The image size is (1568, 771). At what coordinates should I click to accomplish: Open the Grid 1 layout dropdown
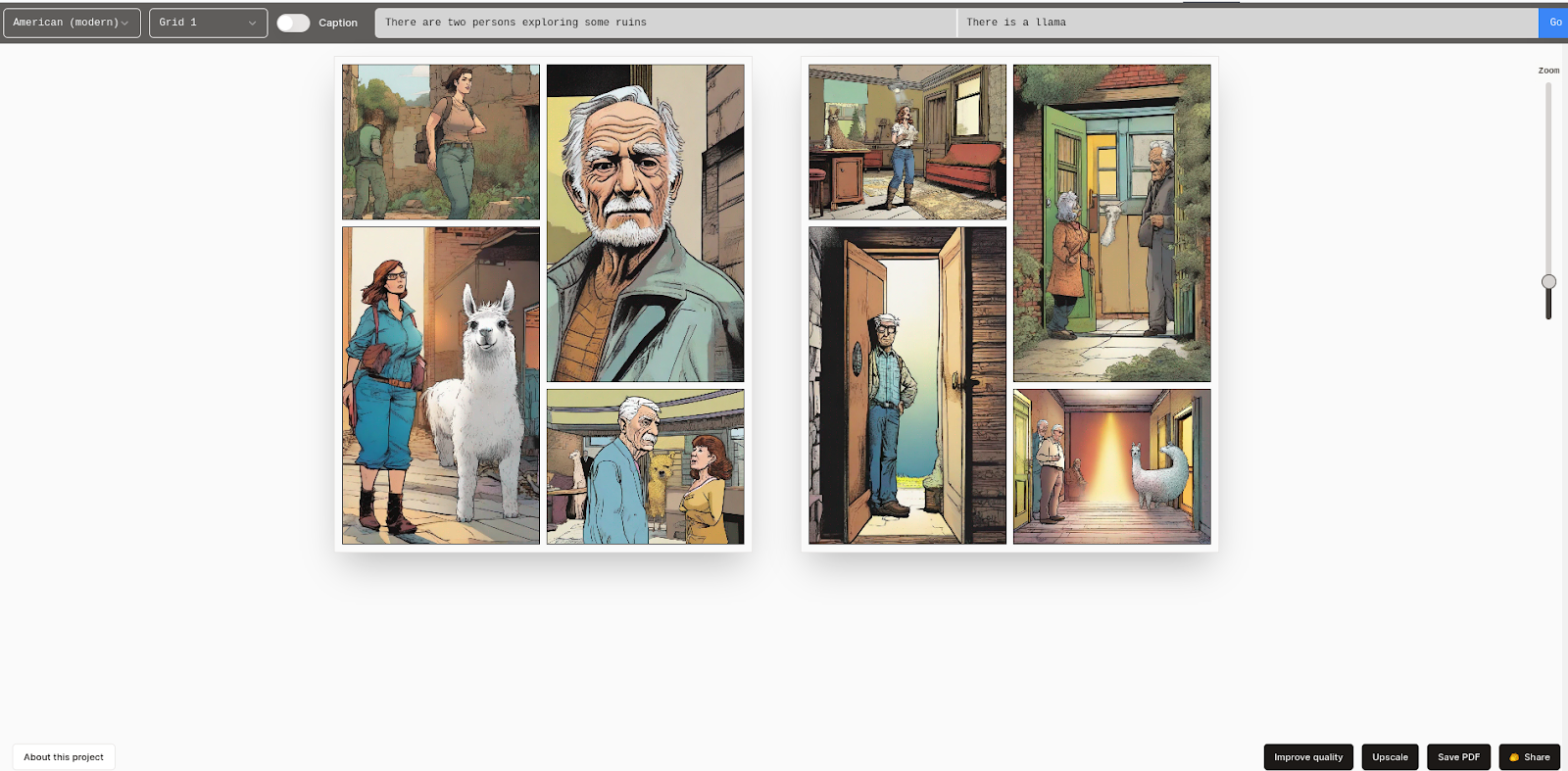(x=208, y=23)
